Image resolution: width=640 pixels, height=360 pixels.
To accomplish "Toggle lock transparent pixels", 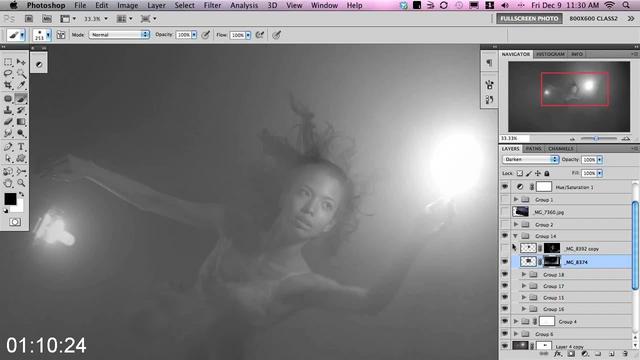I will coord(520,173).
